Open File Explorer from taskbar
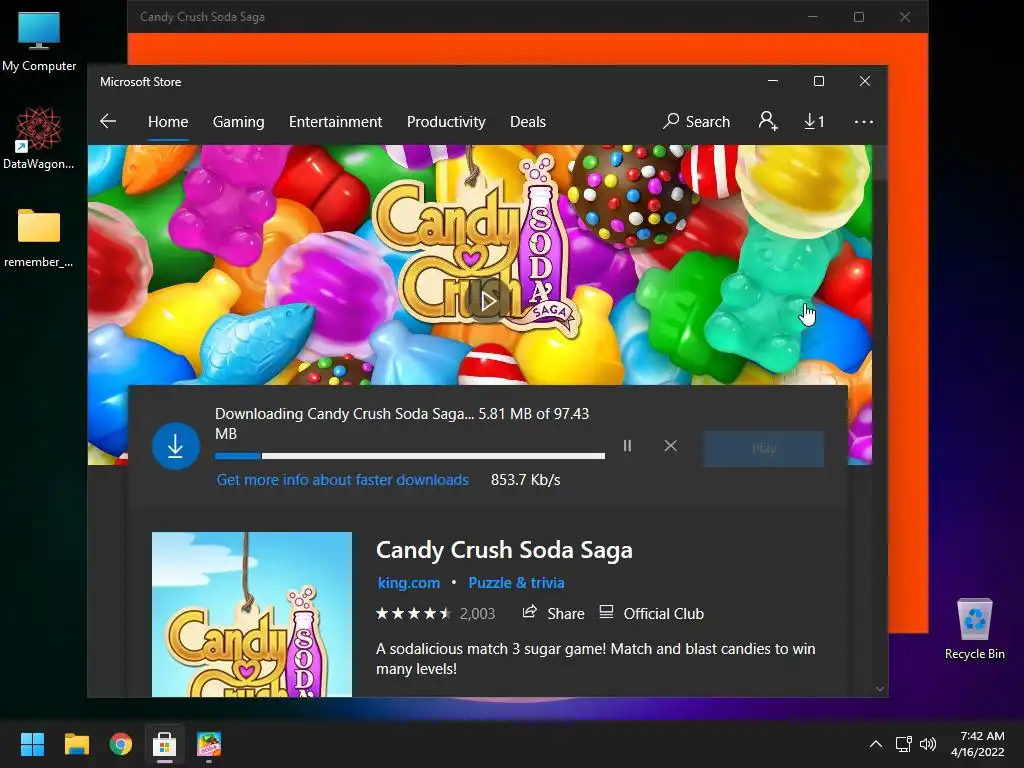The image size is (1024, 768). (x=76, y=744)
